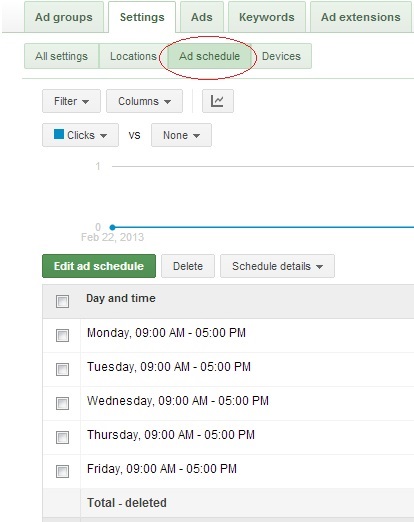The image size is (414, 522).
Task: Click the Feb 22 data point on graph
Action: point(113,227)
